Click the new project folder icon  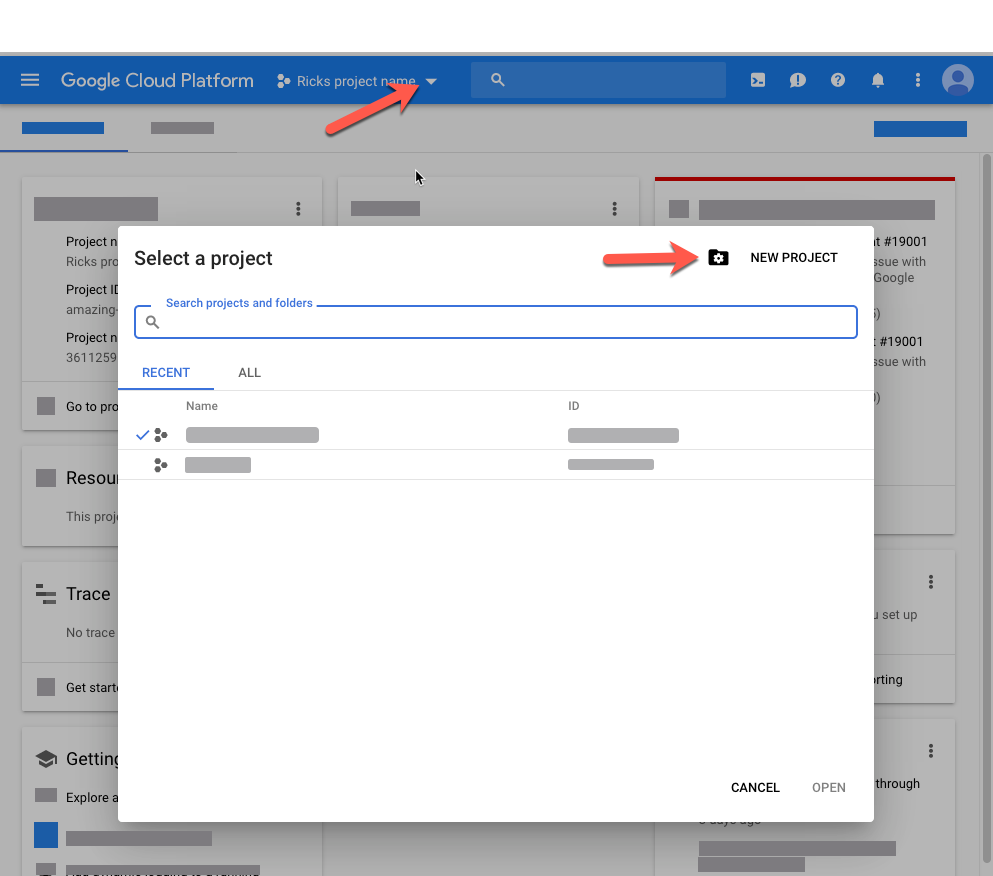(718, 258)
